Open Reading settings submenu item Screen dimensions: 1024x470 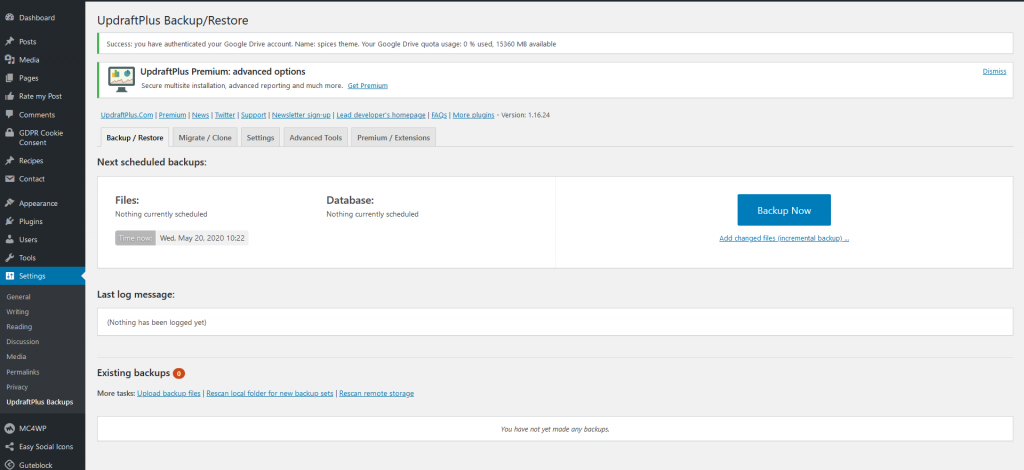(19, 327)
